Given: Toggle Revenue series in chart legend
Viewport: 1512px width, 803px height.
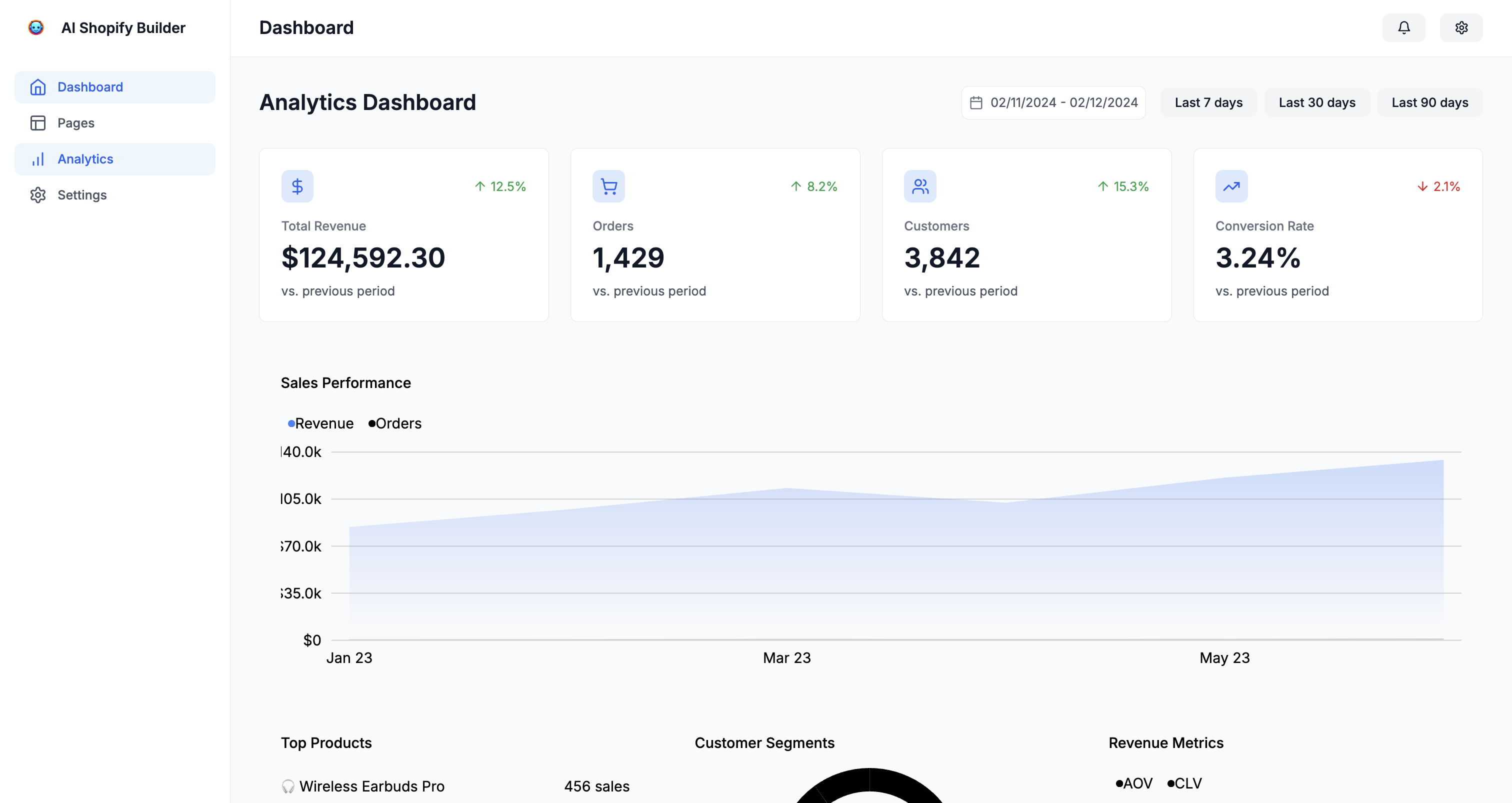Looking at the screenshot, I should pyautogui.click(x=320, y=423).
